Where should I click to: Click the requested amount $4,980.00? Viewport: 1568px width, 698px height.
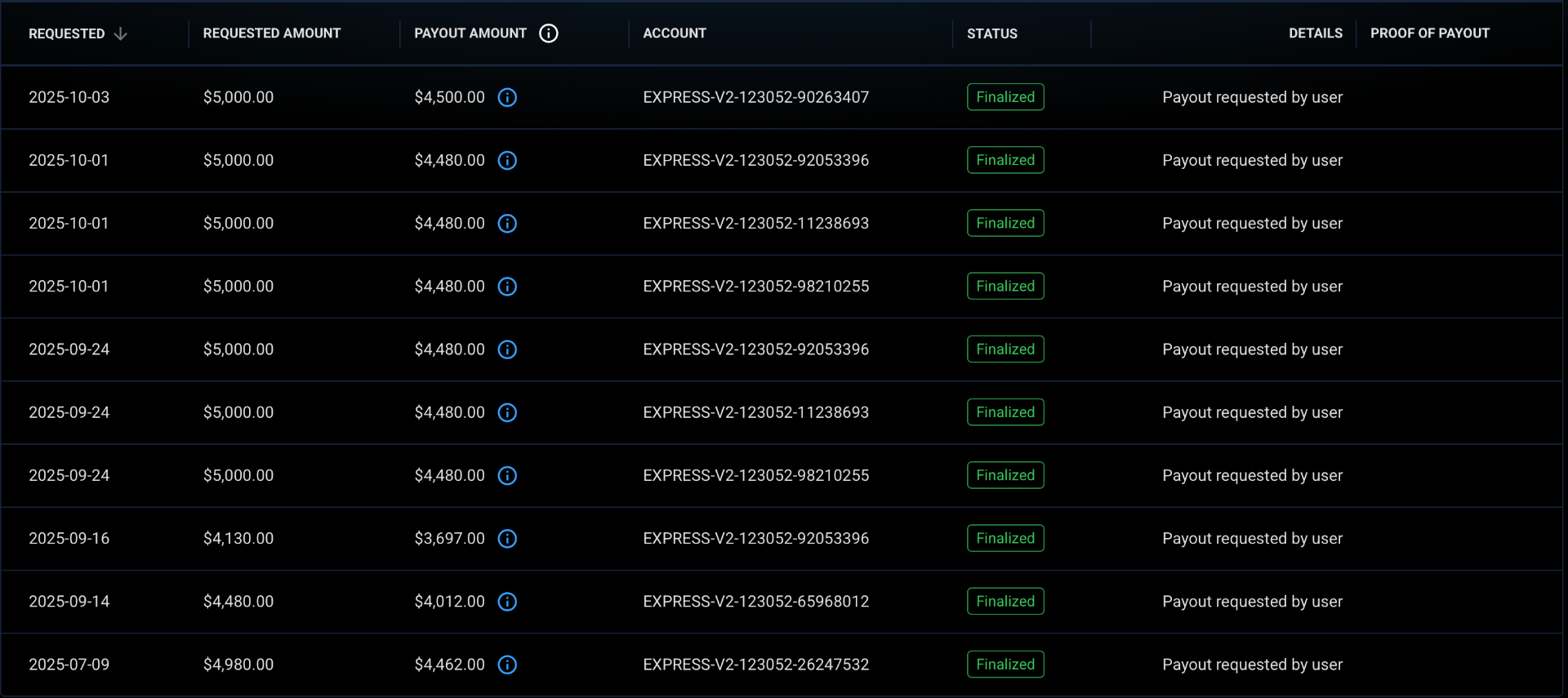[x=238, y=665]
